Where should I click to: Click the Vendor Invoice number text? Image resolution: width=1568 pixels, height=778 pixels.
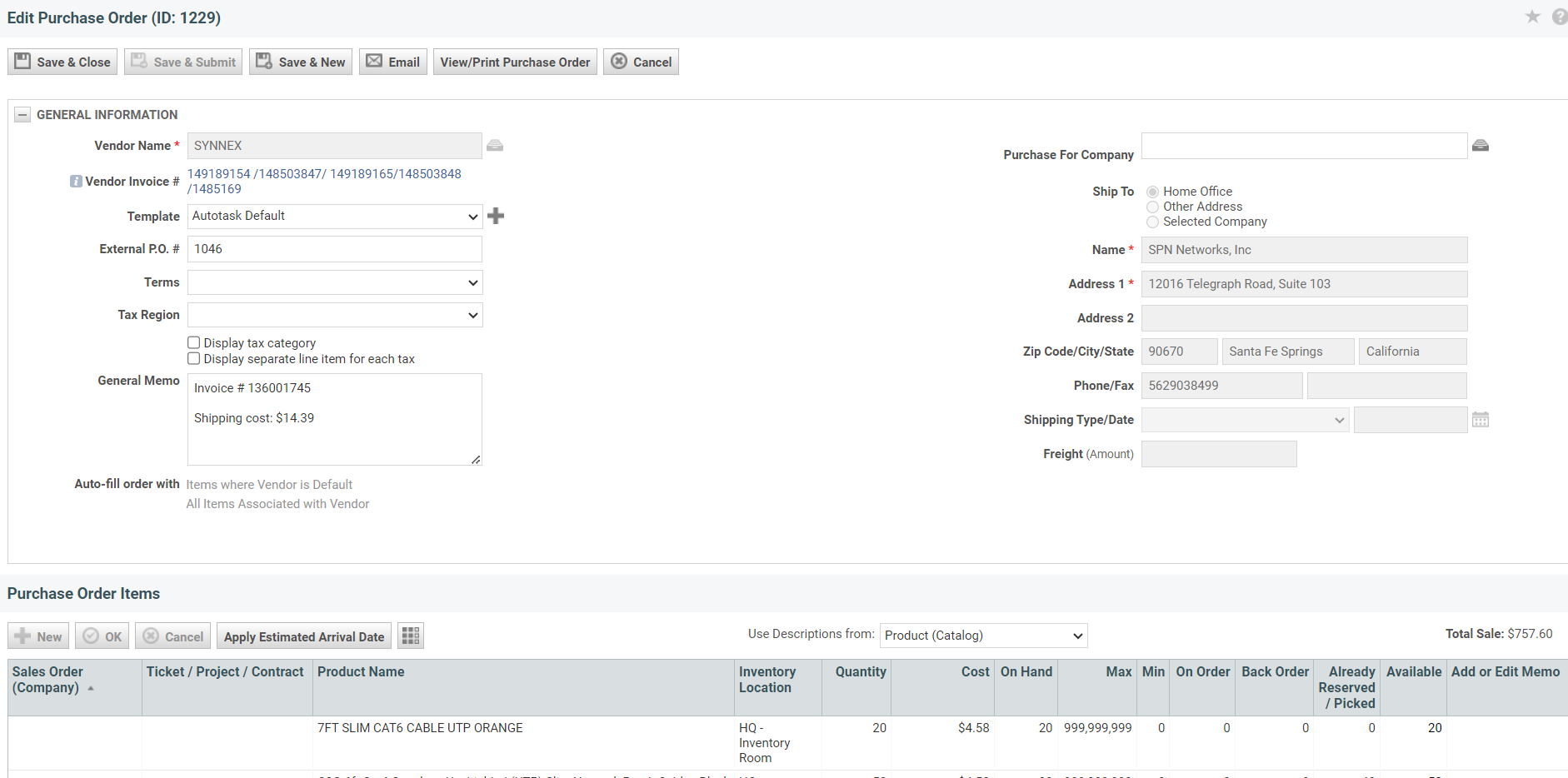point(324,182)
